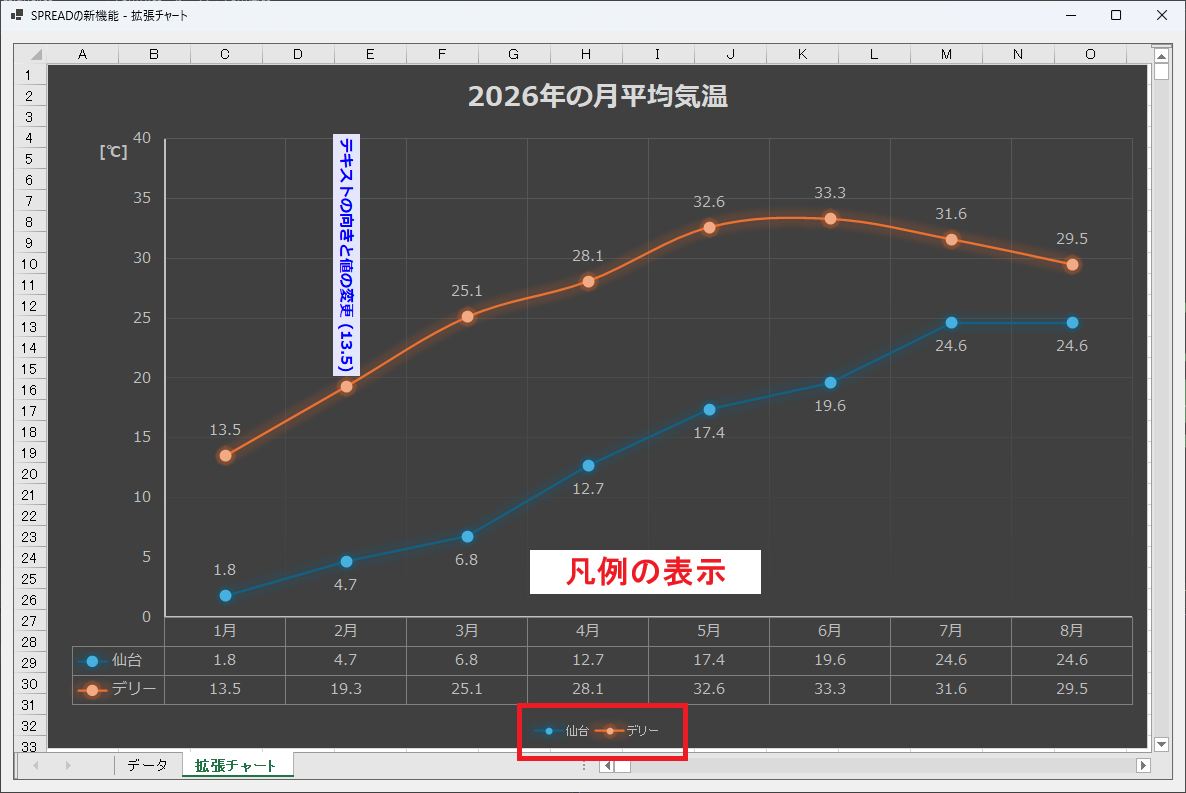Image resolution: width=1186 pixels, height=793 pixels.
Task: Select the 拡張チャート sheet tab
Action: pos(236,765)
